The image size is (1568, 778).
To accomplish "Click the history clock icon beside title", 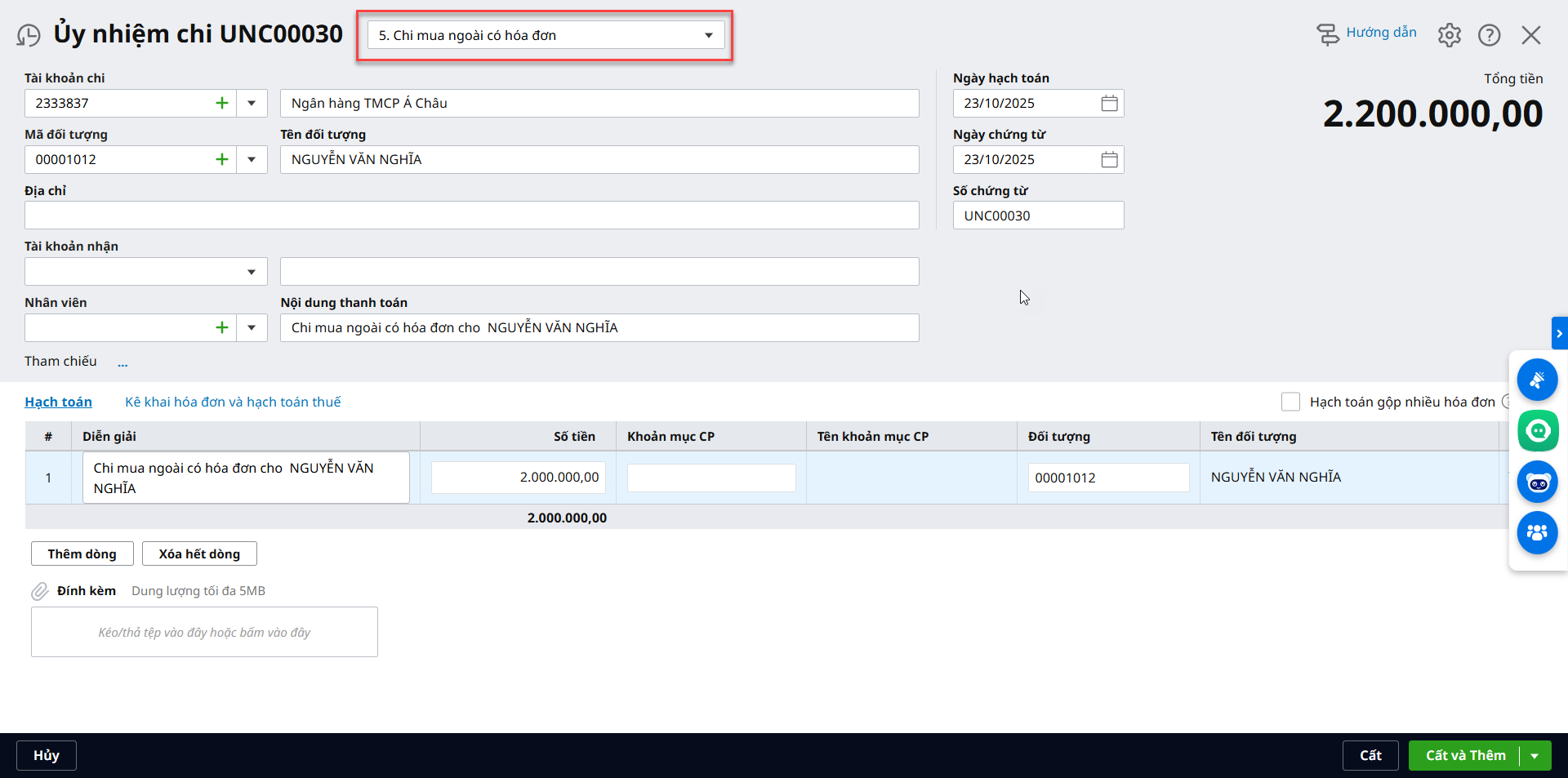I will pyautogui.click(x=29, y=35).
